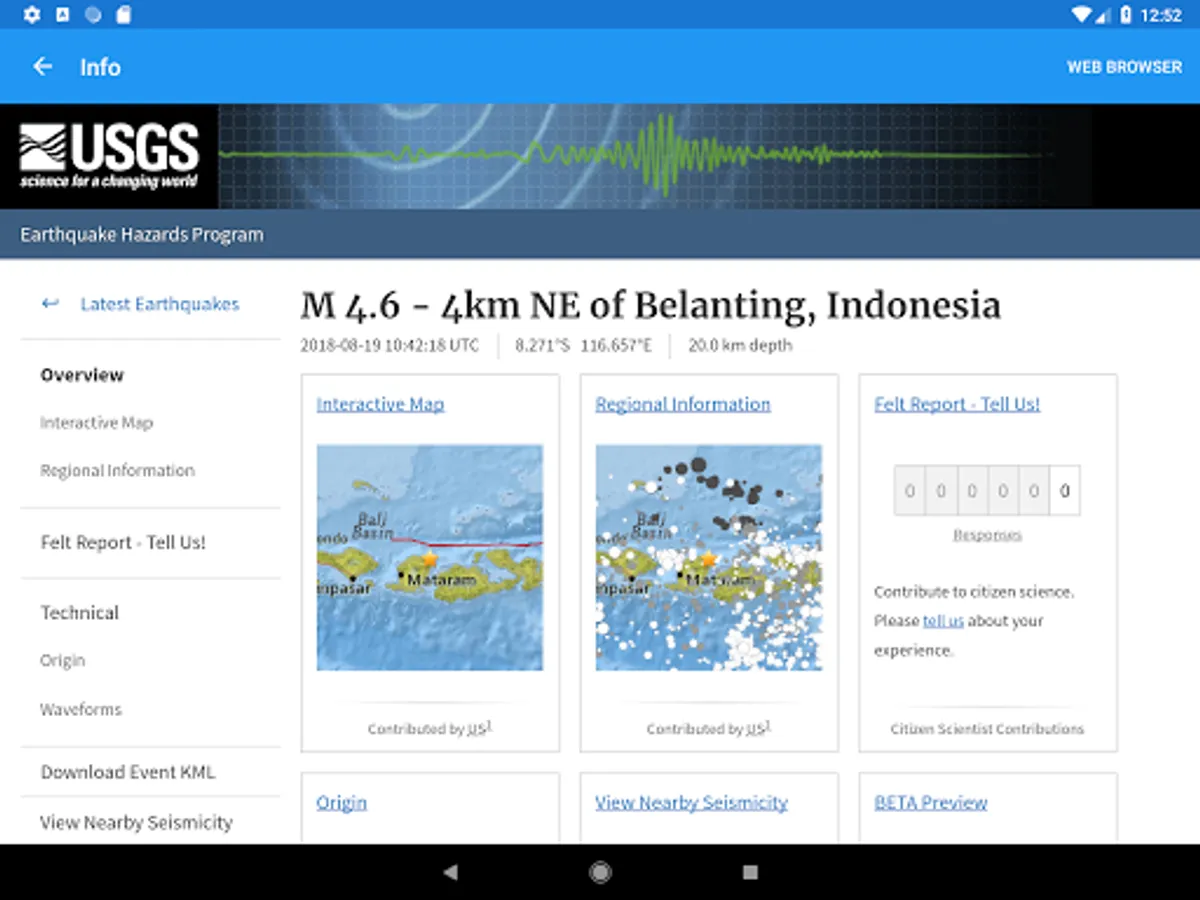Click the Interactive Map thumbnail image
Screen dimensions: 1200x900
430,558
